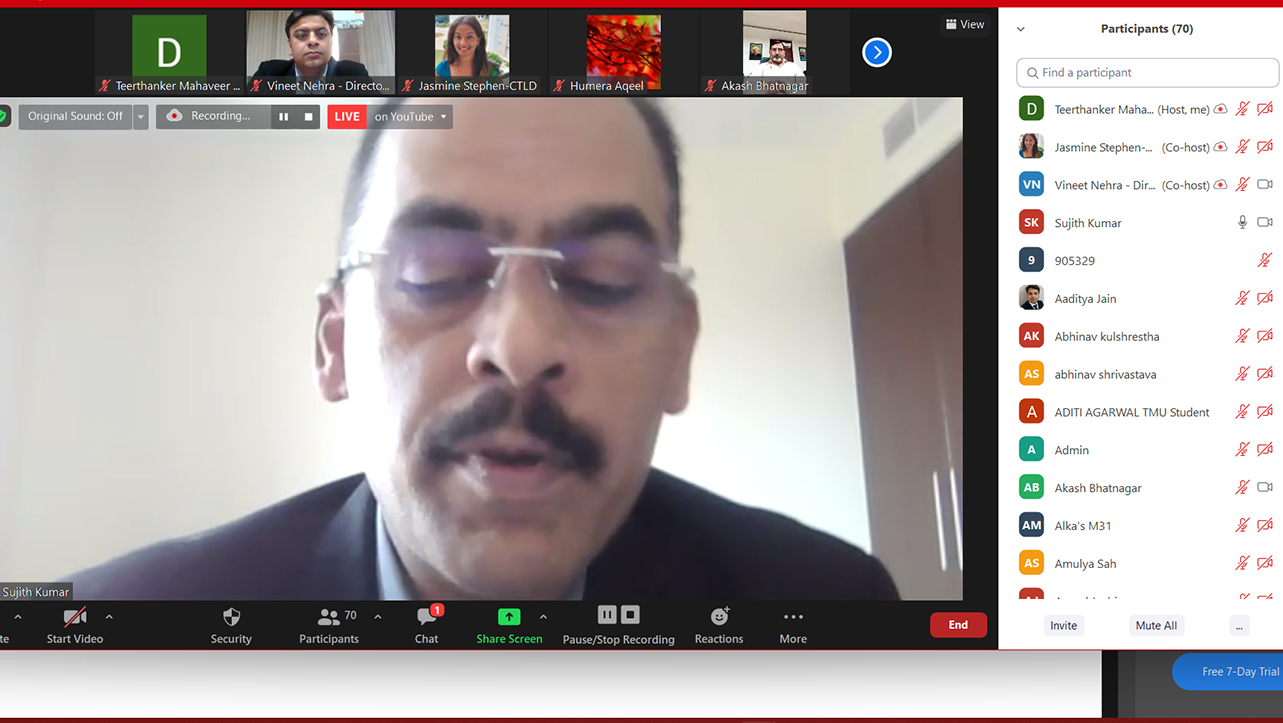The image size is (1283, 723).
Task: Click the Find a participant search field
Action: pos(1147,72)
